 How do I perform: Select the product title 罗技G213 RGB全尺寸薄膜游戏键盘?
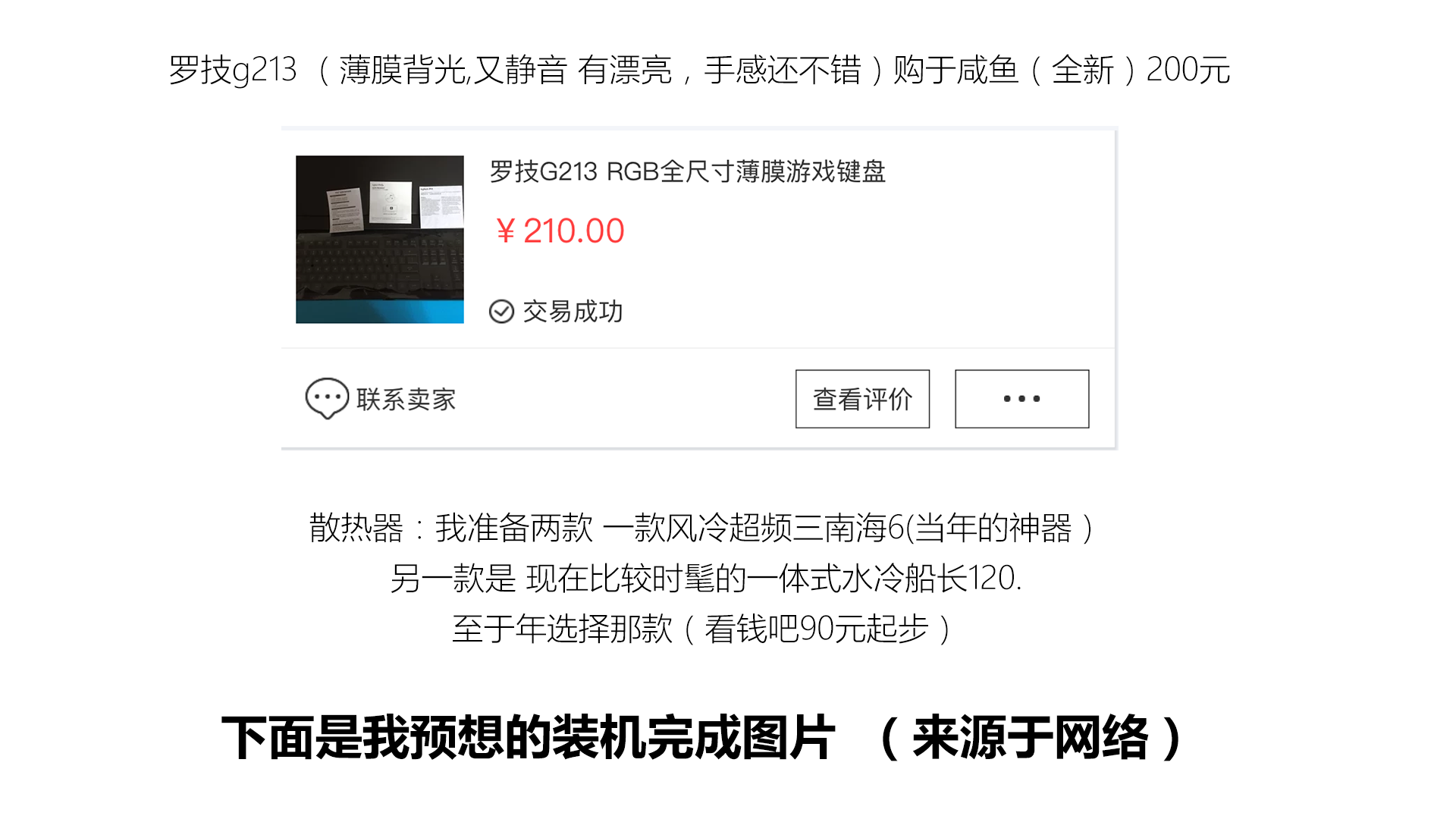(x=687, y=171)
